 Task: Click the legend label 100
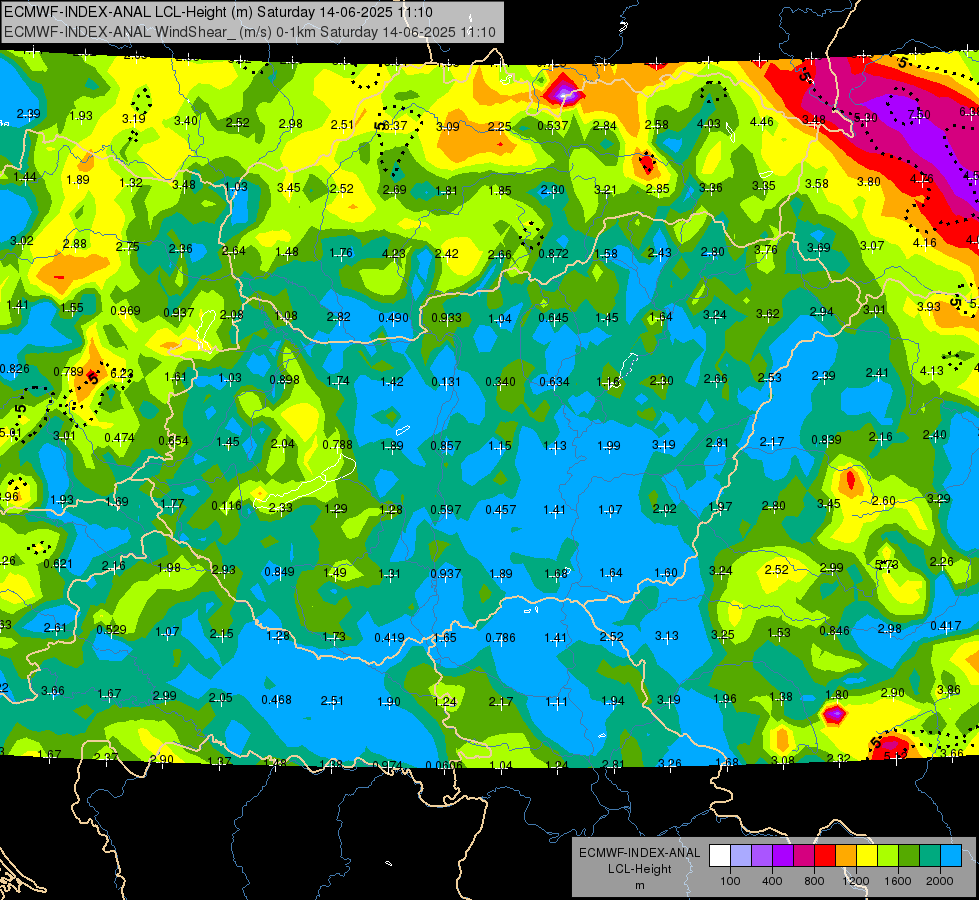[x=730, y=881]
